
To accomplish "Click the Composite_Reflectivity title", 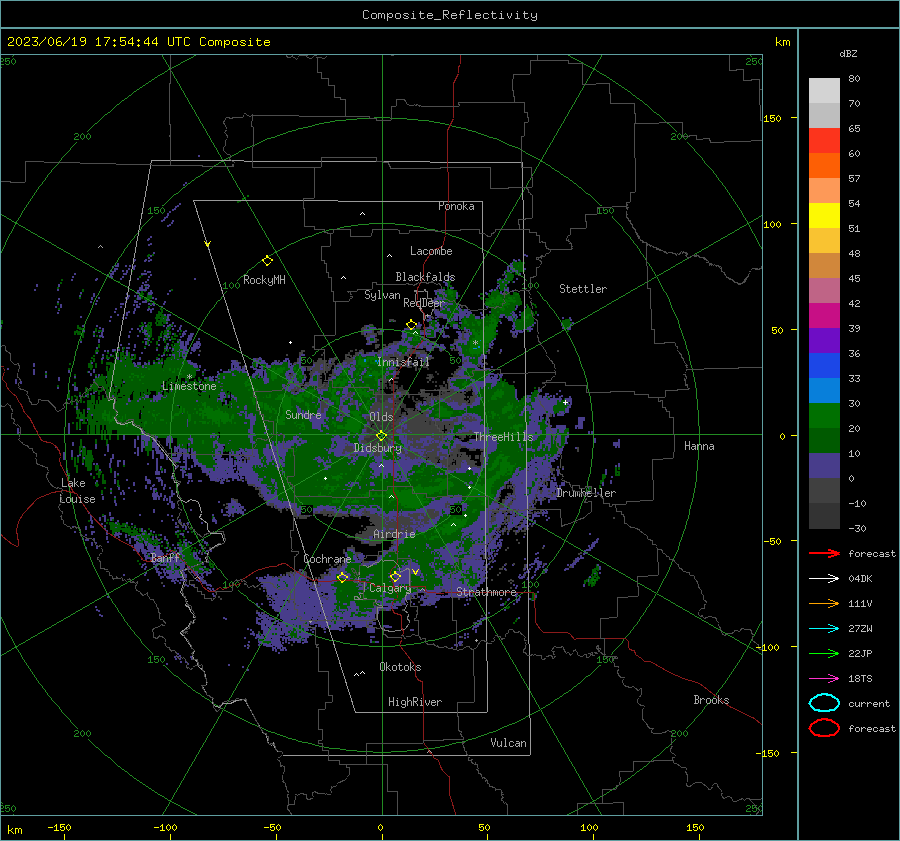I will [450, 15].
